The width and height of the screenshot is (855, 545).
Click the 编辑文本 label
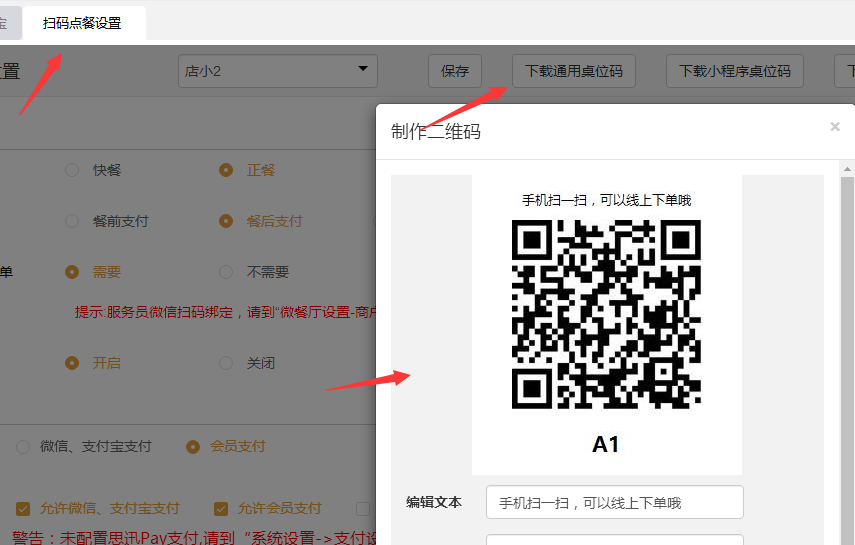click(x=433, y=502)
